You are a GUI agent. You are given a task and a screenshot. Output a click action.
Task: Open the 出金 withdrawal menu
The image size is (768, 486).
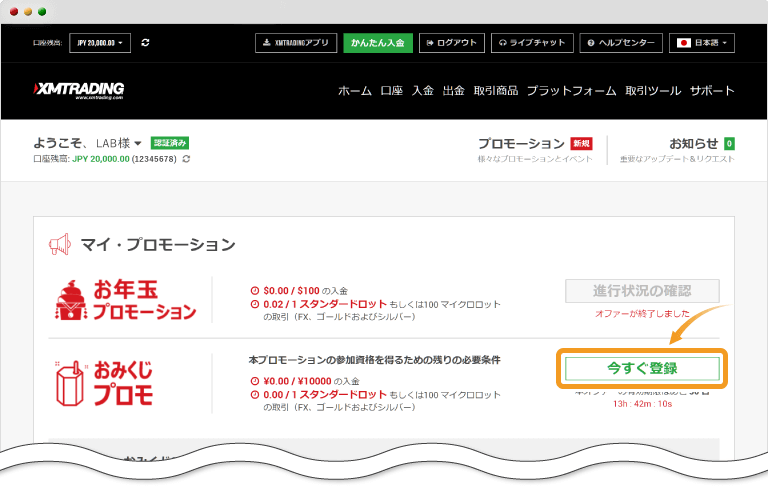(454, 91)
